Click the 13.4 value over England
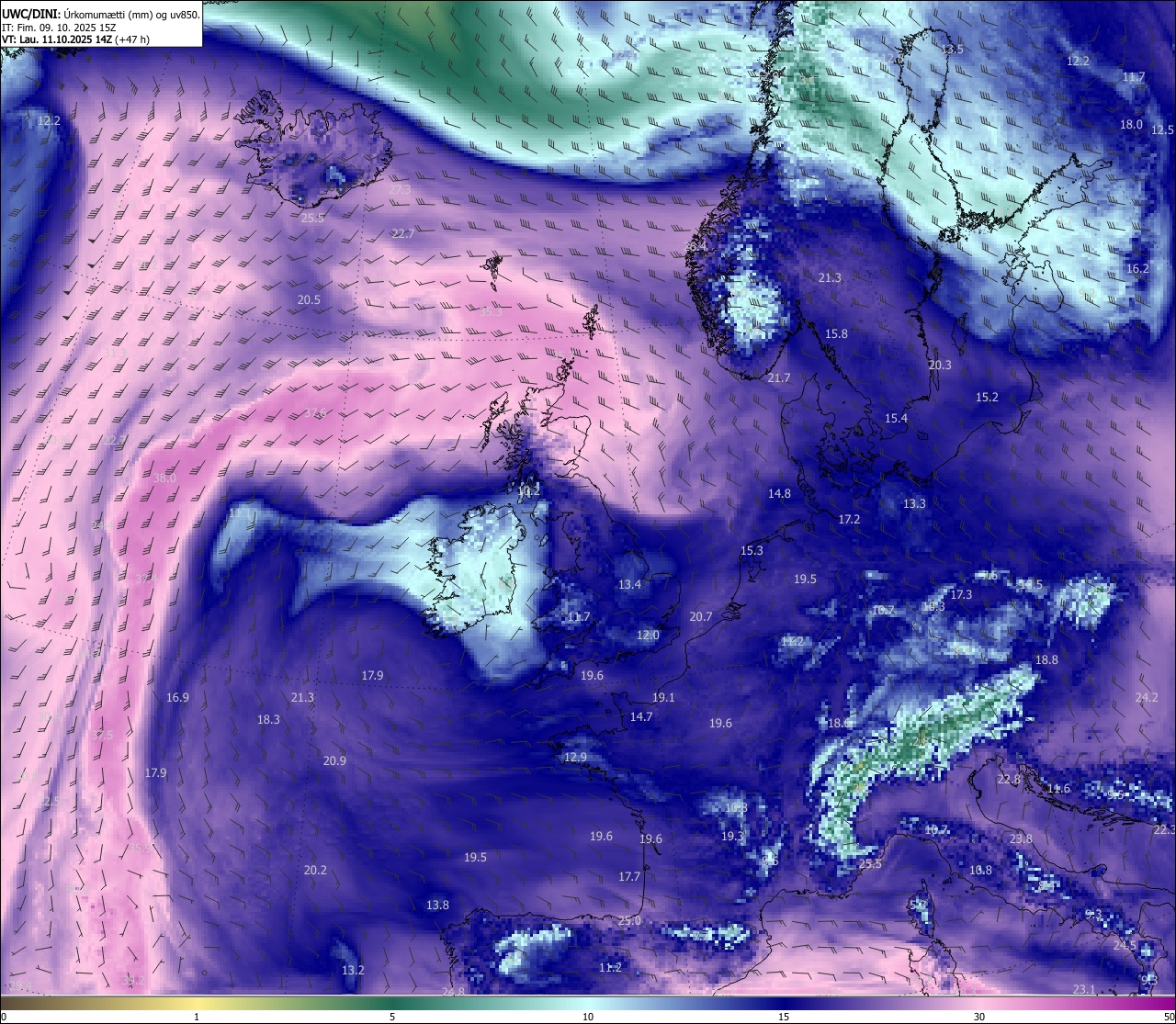1176x1024 pixels. (x=629, y=585)
